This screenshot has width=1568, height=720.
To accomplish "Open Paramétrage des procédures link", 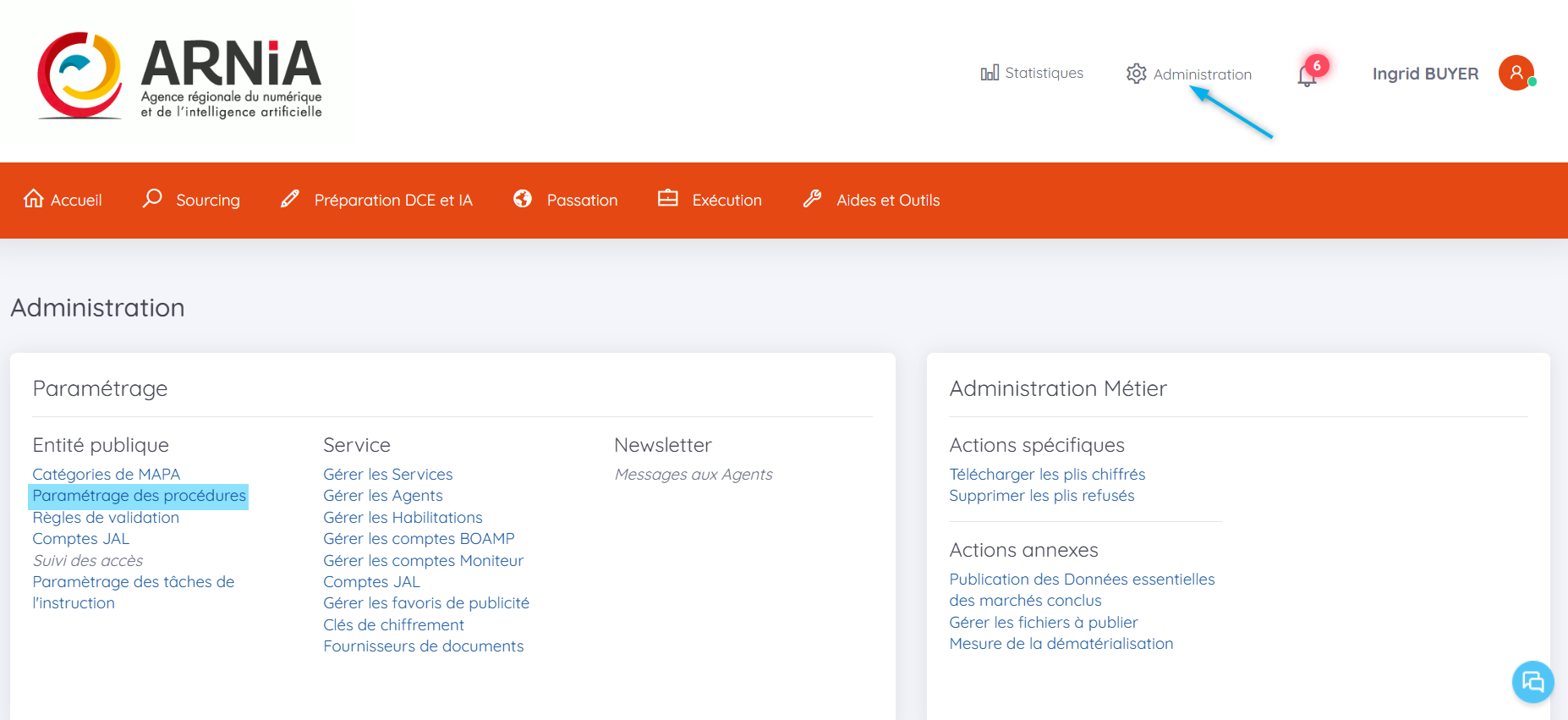I will pos(139,496).
